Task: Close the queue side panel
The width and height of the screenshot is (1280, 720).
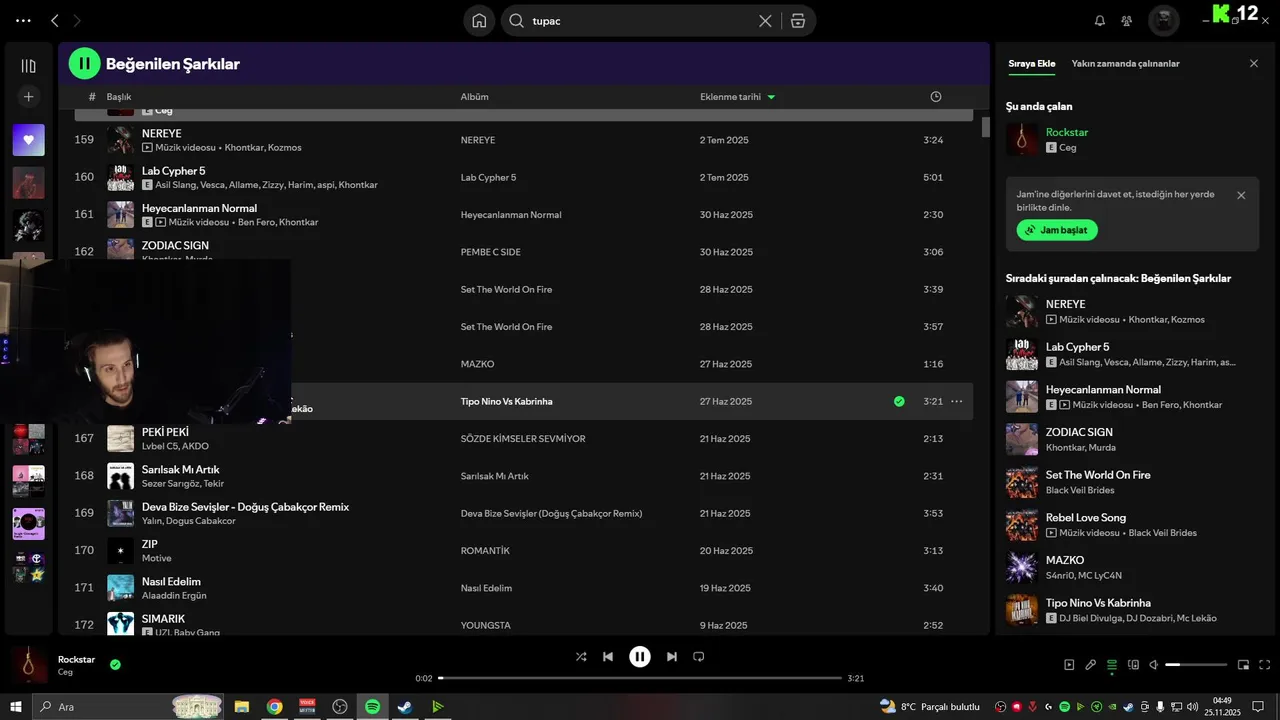Action: pyautogui.click(x=1254, y=63)
